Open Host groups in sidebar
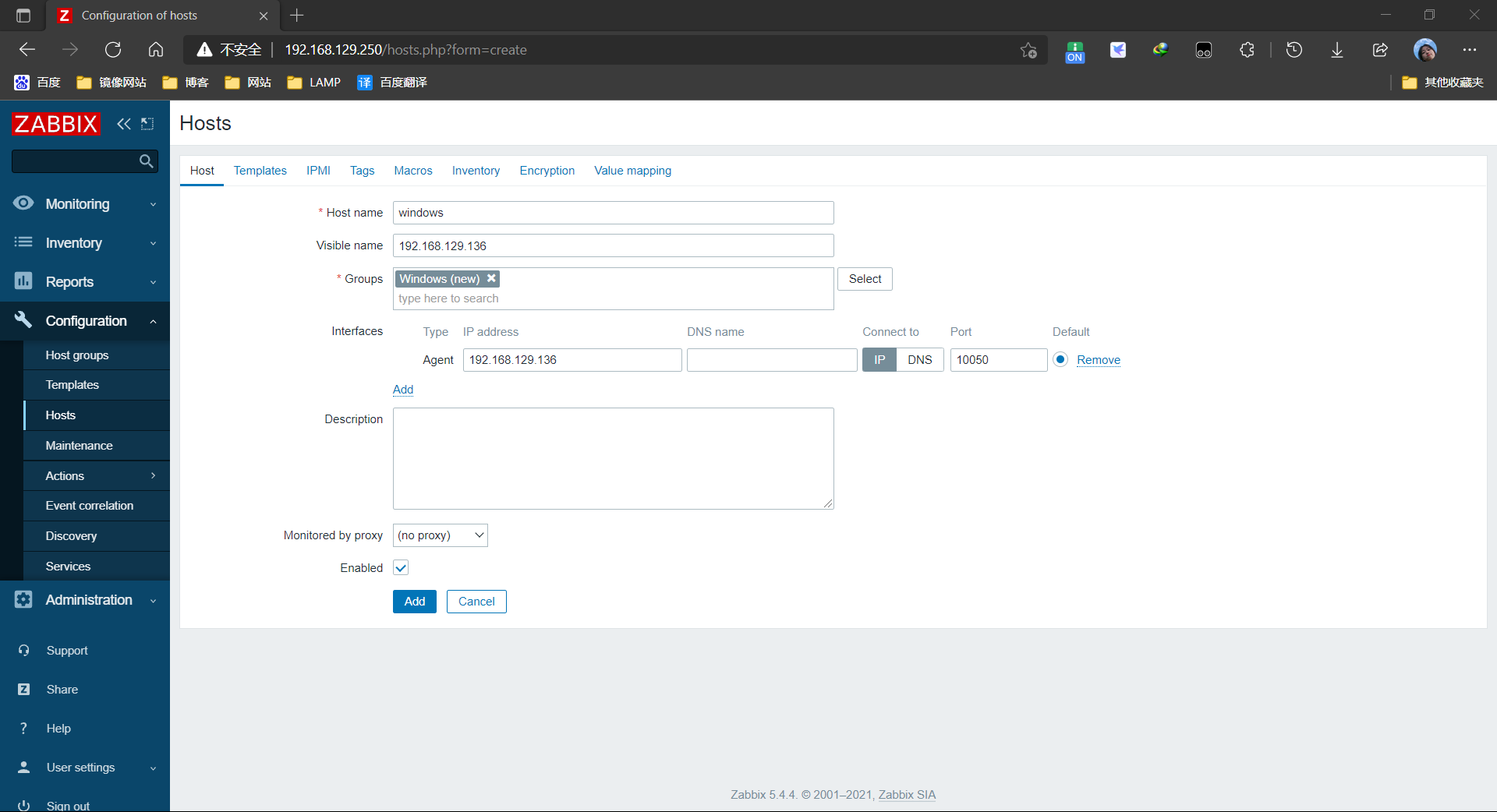This screenshot has width=1497, height=812. (97, 355)
